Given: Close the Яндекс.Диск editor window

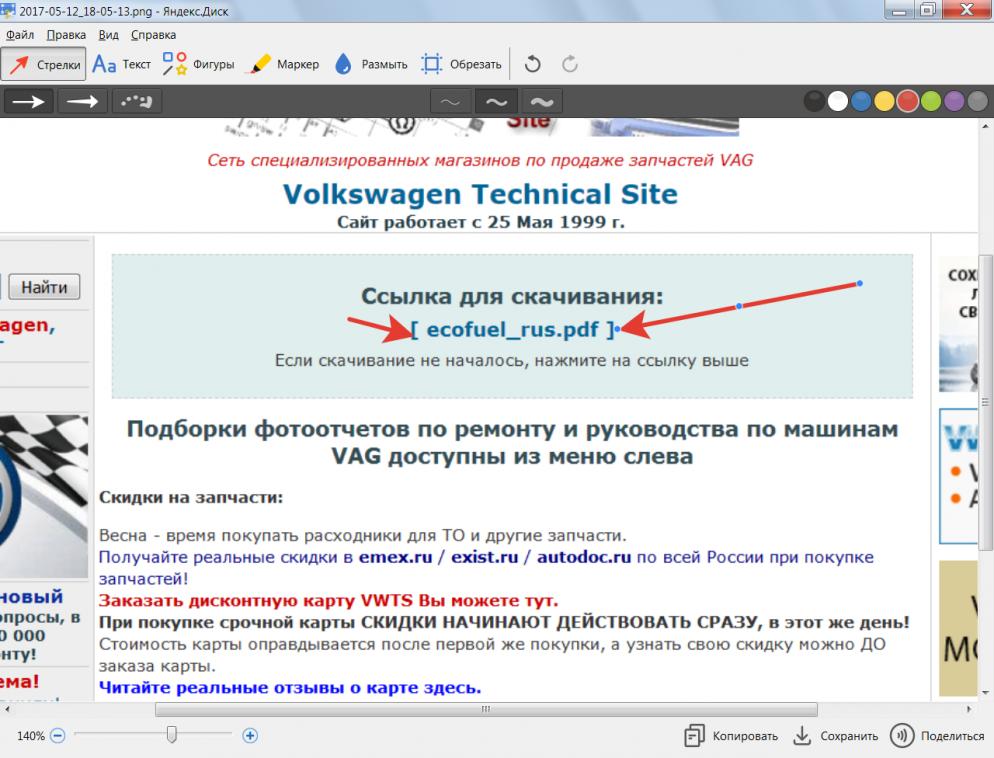Looking at the screenshot, I should 967,10.
